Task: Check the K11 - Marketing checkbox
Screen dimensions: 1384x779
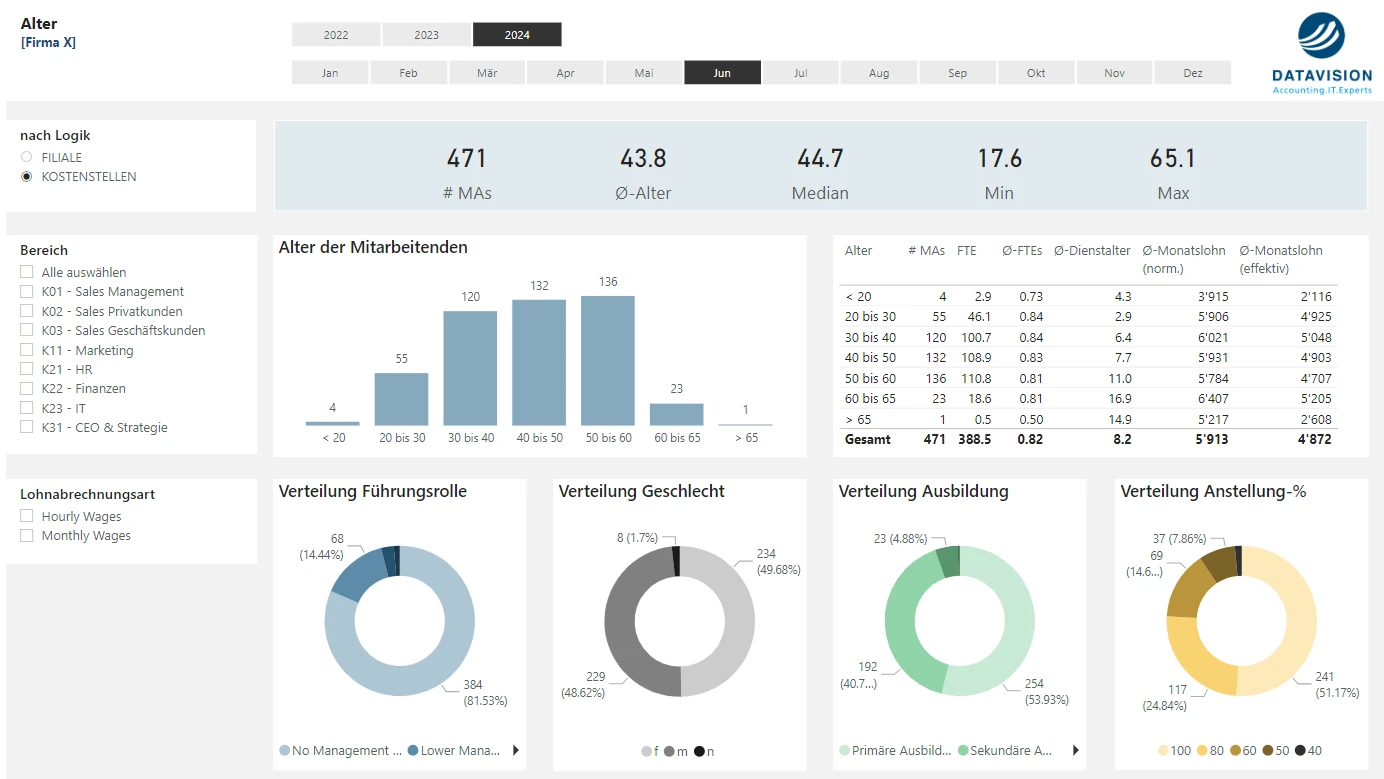Action: [x=27, y=350]
